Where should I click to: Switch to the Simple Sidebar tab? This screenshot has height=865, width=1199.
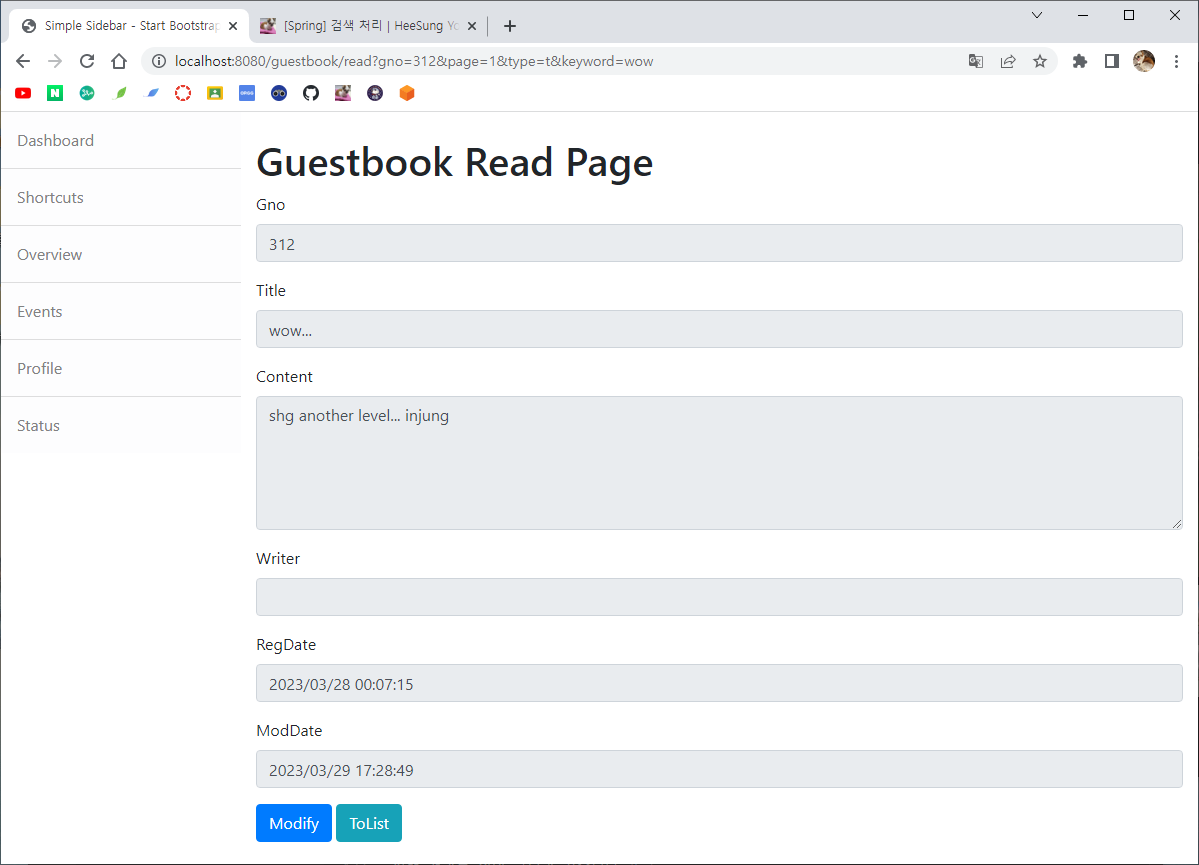point(130,26)
